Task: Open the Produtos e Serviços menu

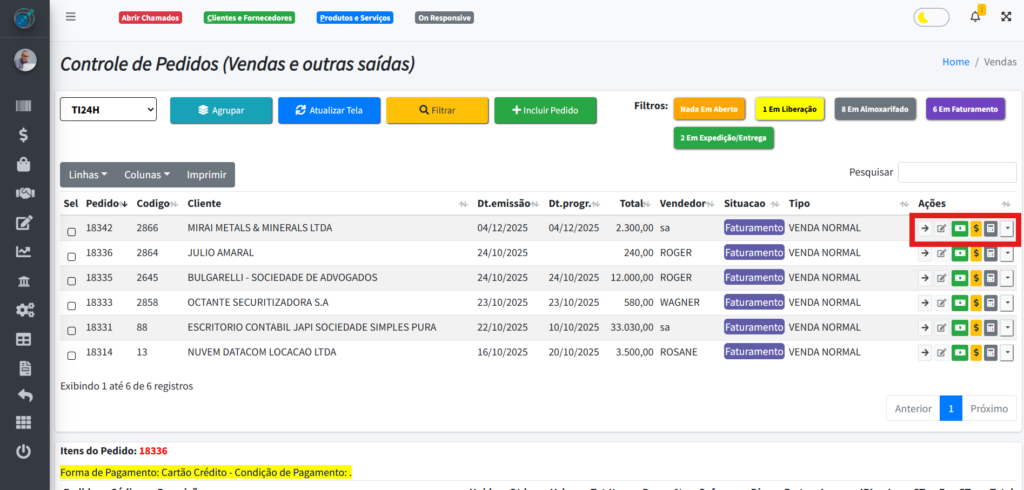Action: [354, 18]
